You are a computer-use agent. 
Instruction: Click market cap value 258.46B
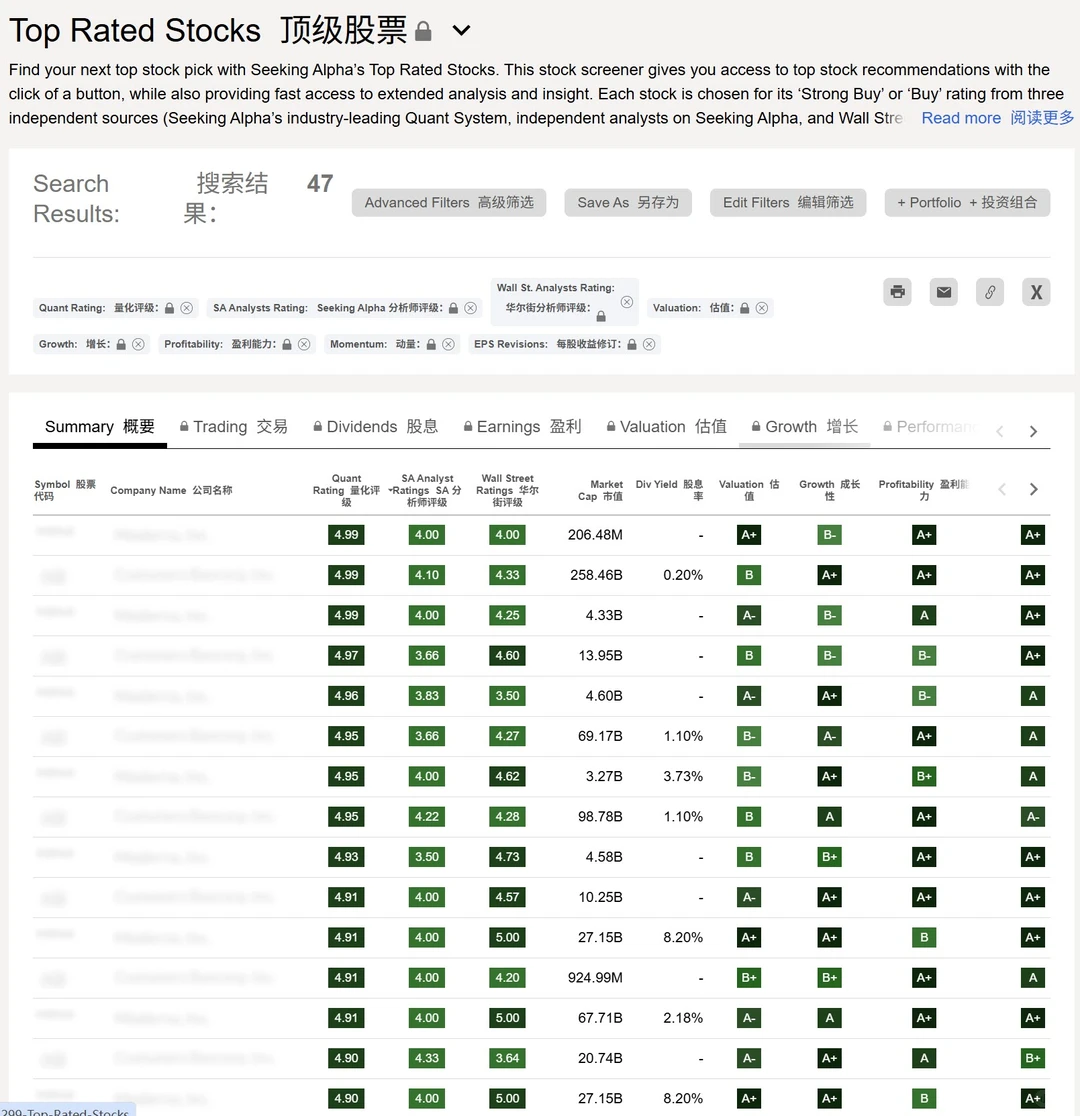click(x=596, y=575)
